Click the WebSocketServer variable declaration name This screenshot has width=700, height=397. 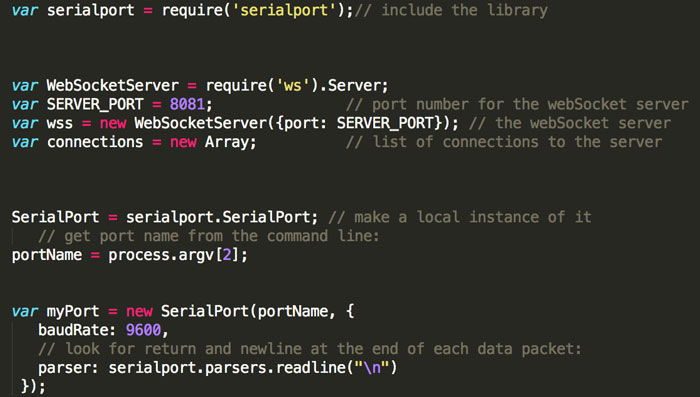[x=112, y=85]
